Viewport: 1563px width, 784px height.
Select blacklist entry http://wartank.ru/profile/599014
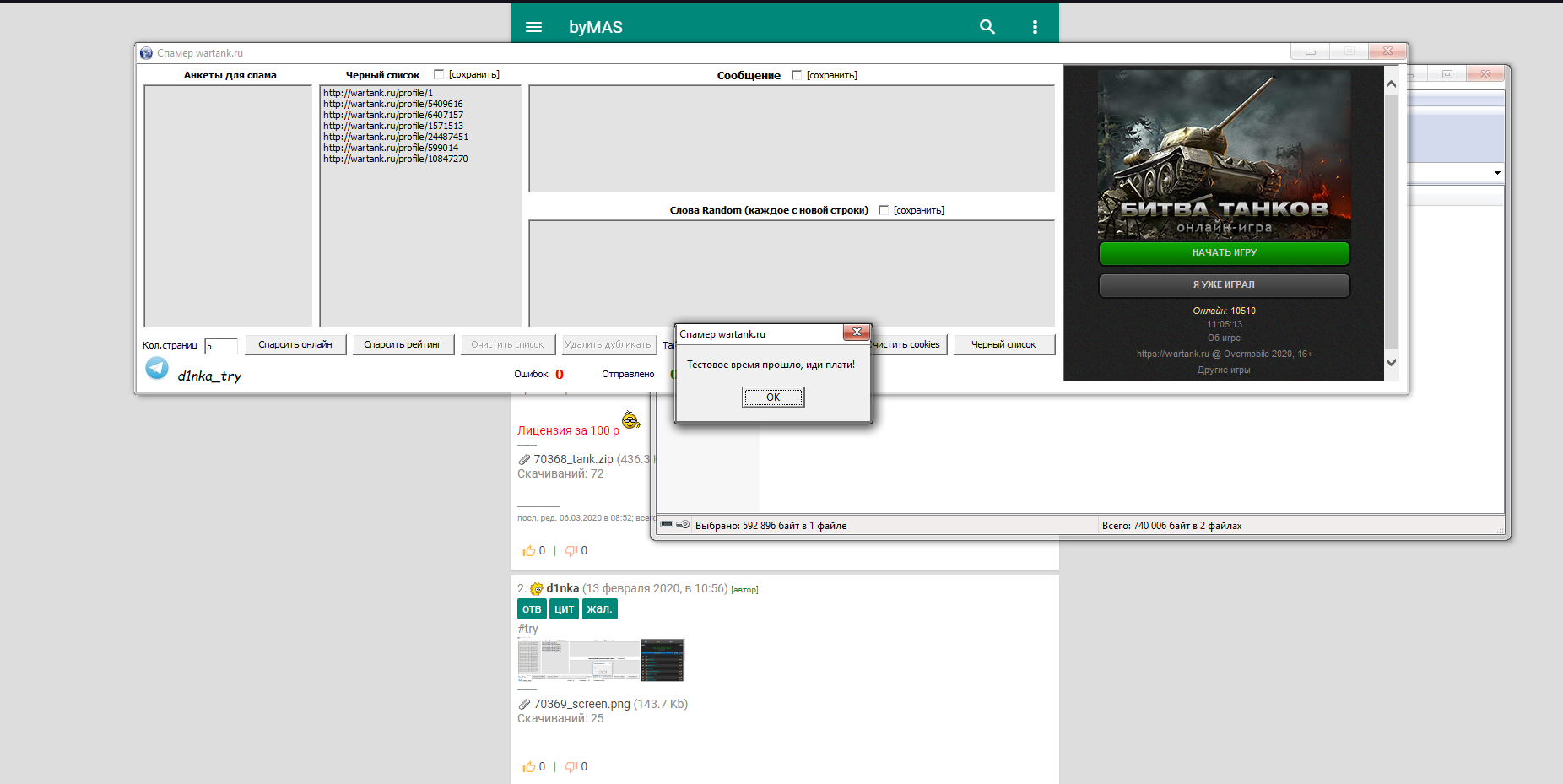pyautogui.click(x=391, y=148)
